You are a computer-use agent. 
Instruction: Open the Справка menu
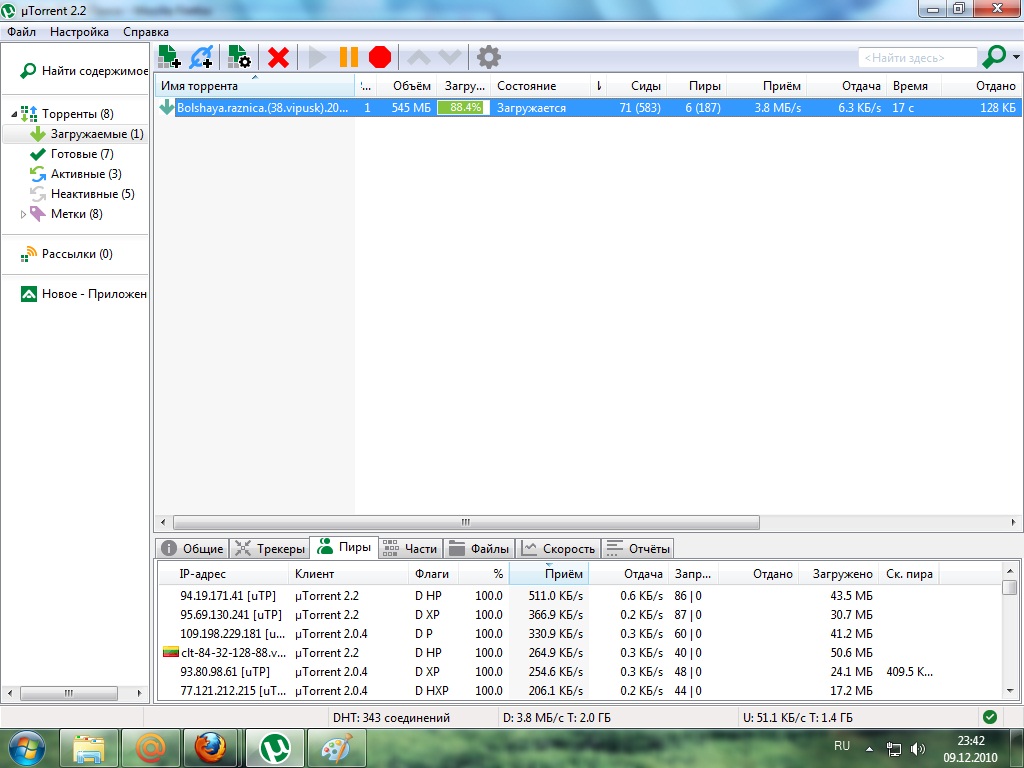coord(146,32)
